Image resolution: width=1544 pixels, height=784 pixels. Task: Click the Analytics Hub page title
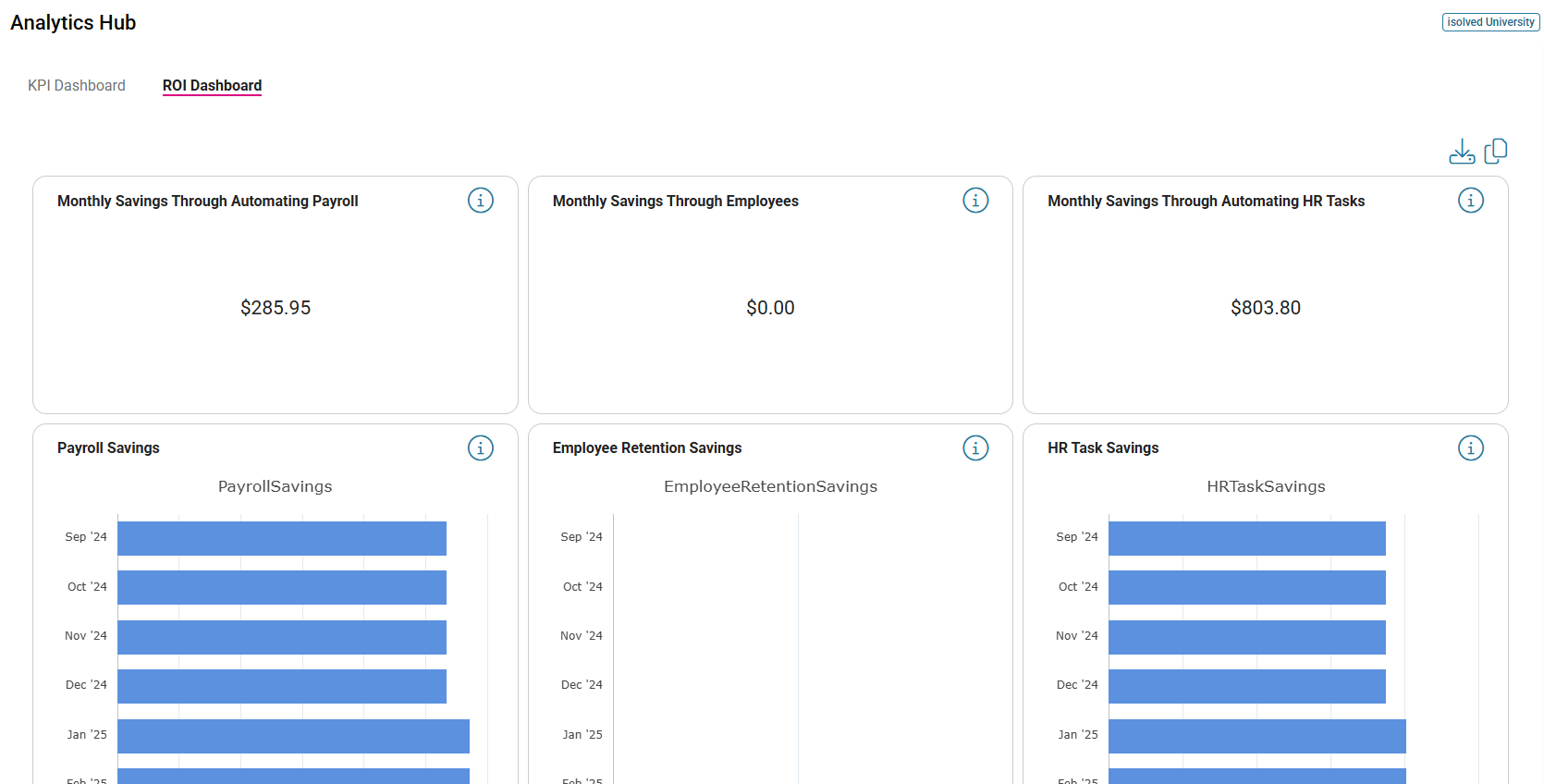click(x=73, y=23)
